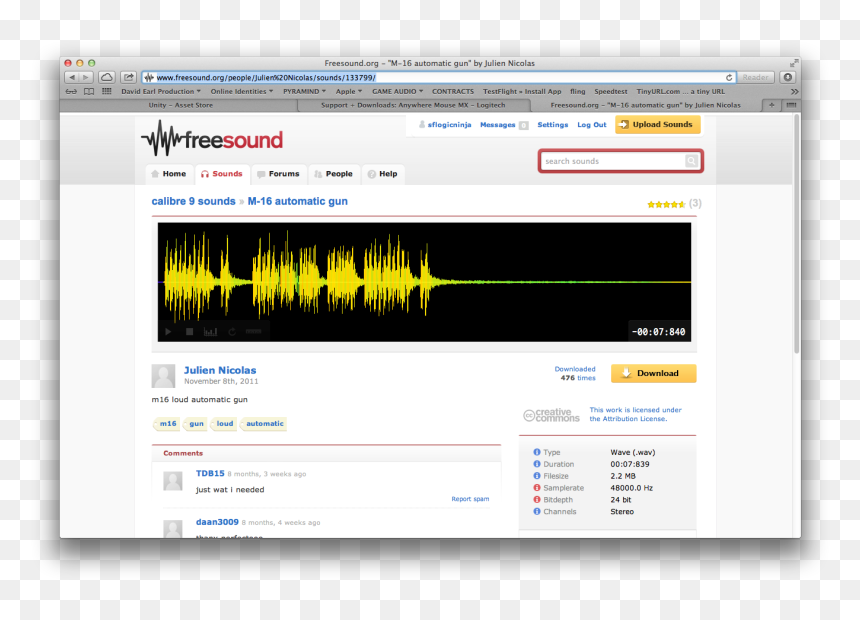Switch to the Anywhere Mouse MX Logitech tab
Viewport: 860px width, 620px height.
click(x=413, y=105)
